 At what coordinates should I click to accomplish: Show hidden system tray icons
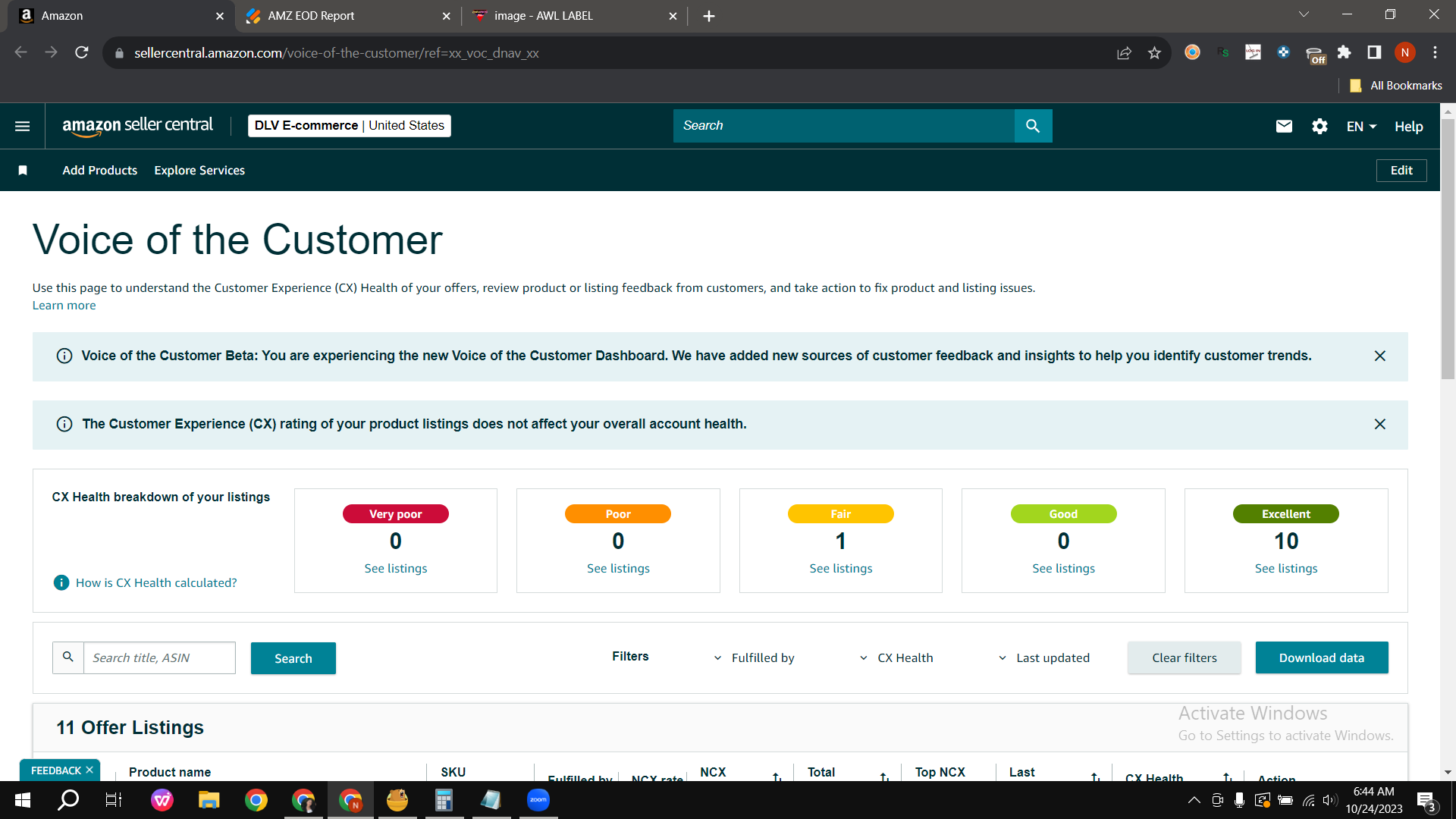coord(1194,800)
